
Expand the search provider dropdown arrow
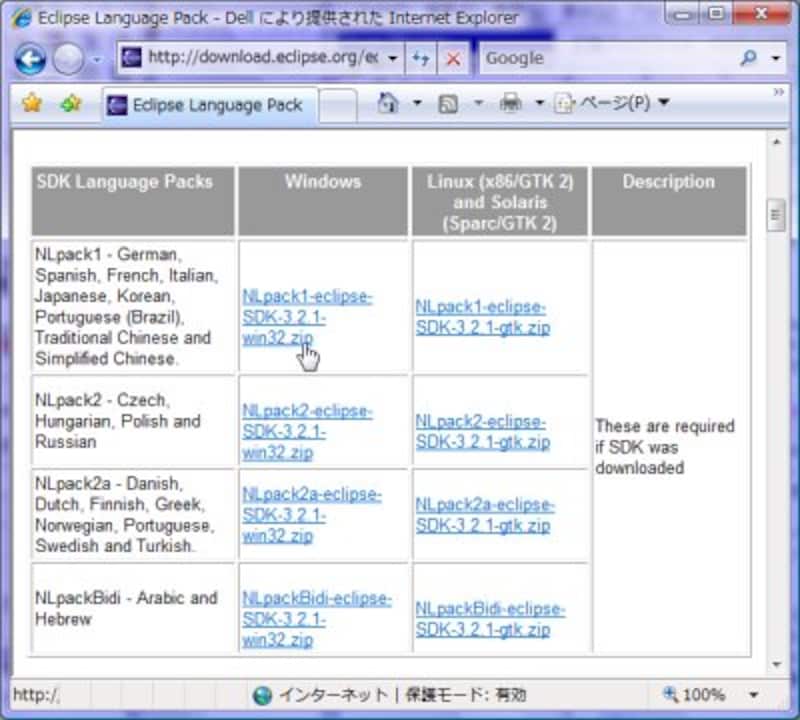click(x=775, y=58)
